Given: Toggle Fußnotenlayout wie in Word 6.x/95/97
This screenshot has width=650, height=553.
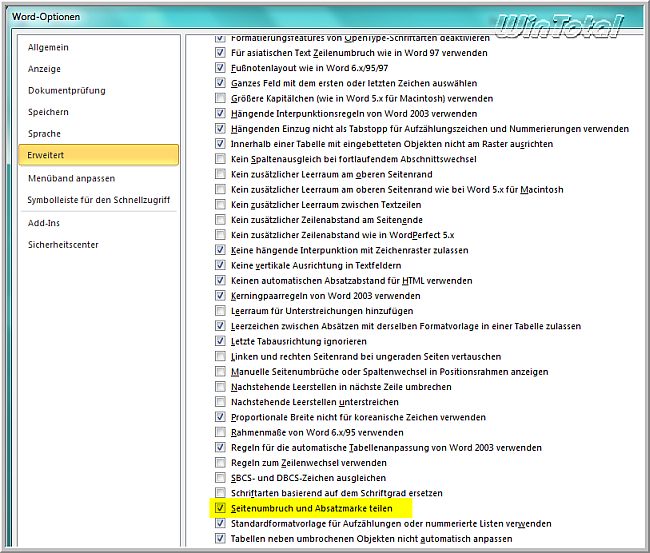Looking at the screenshot, I should 220,68.
